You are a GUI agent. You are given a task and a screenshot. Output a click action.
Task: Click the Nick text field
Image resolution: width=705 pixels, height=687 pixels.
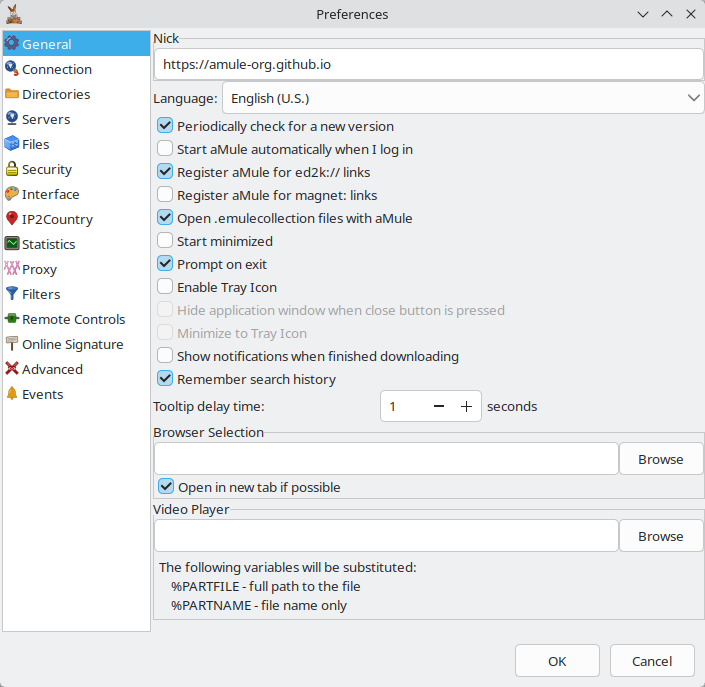pos(429,64)
